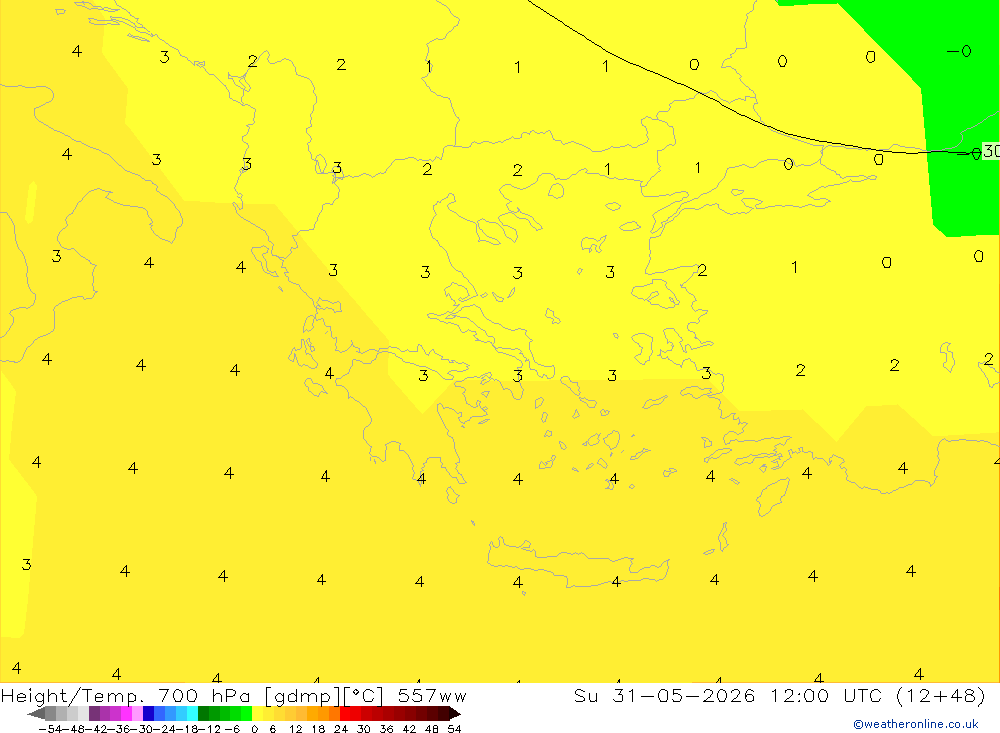The image size is (1000, 733).
Task: Click the gray left arrow of color scale
Action: 36,713
